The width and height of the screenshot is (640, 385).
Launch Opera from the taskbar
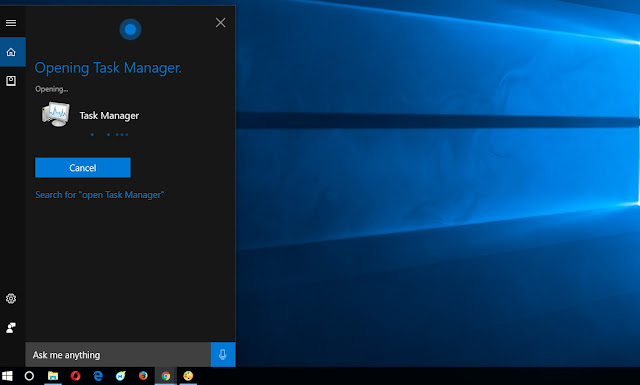76,376
